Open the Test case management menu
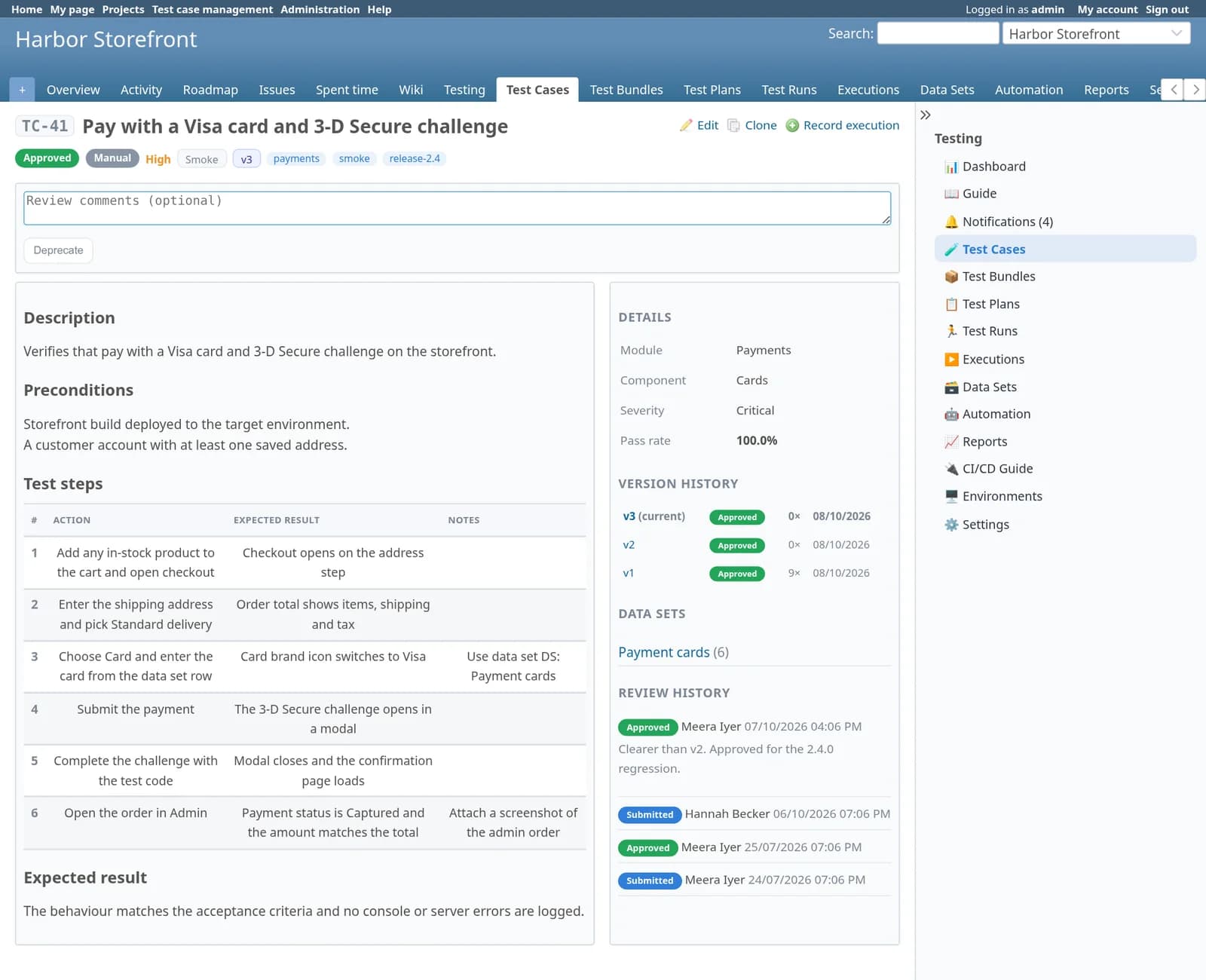1206x980 pixels. pos(213,9)
